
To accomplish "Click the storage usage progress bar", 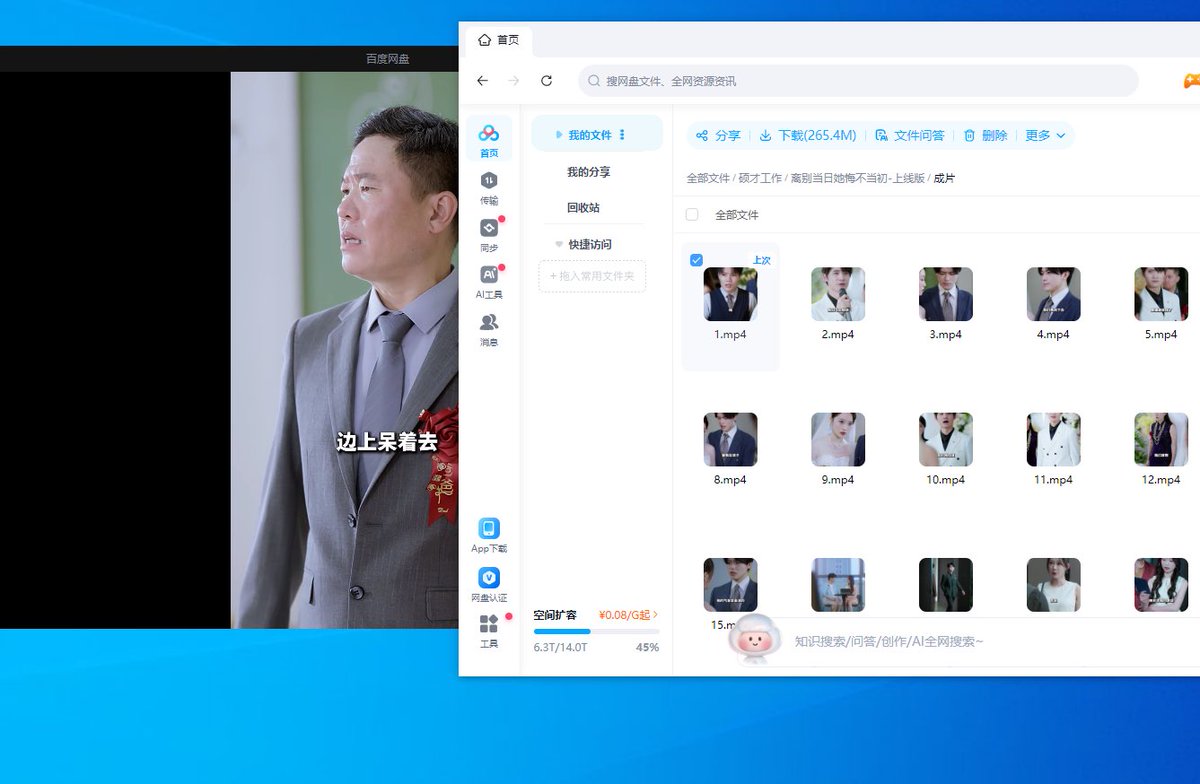I will click(596, 631).
